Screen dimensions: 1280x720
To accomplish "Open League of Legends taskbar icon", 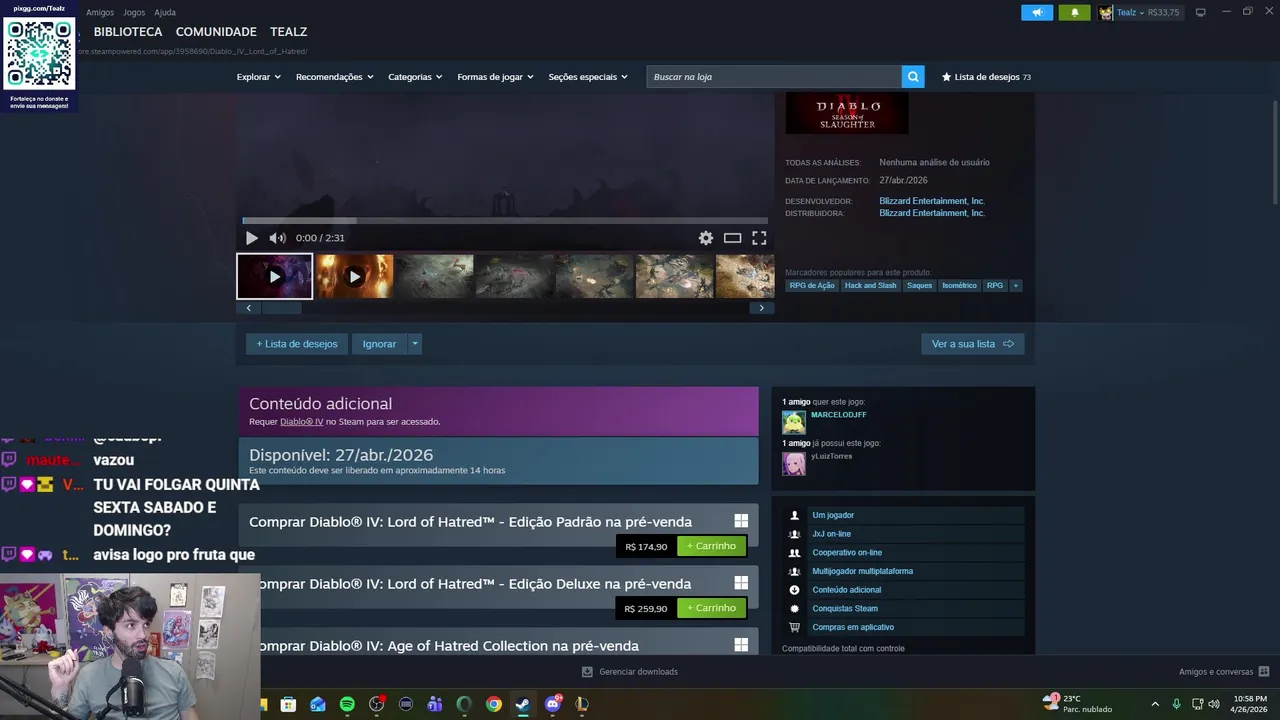I will tap(582, 704).
